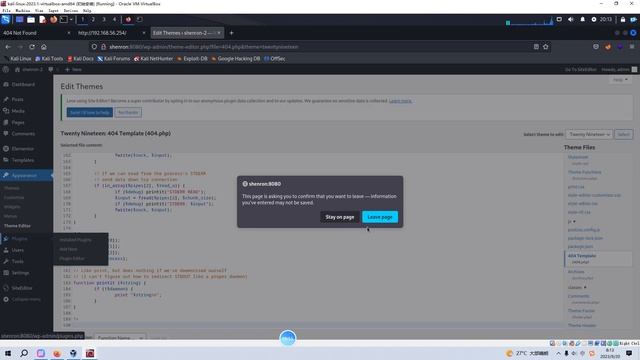The height and width of the screenshot is (360, 640).
Task: Open the Exploit-DB bookmark
Action: (x=192, y=59)
